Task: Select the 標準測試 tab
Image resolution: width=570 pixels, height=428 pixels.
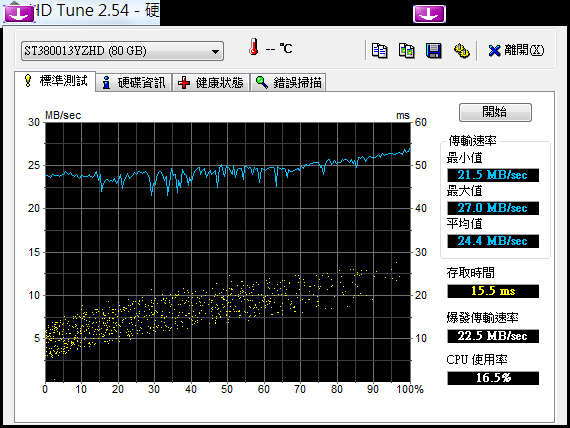Action: (55, 81)
